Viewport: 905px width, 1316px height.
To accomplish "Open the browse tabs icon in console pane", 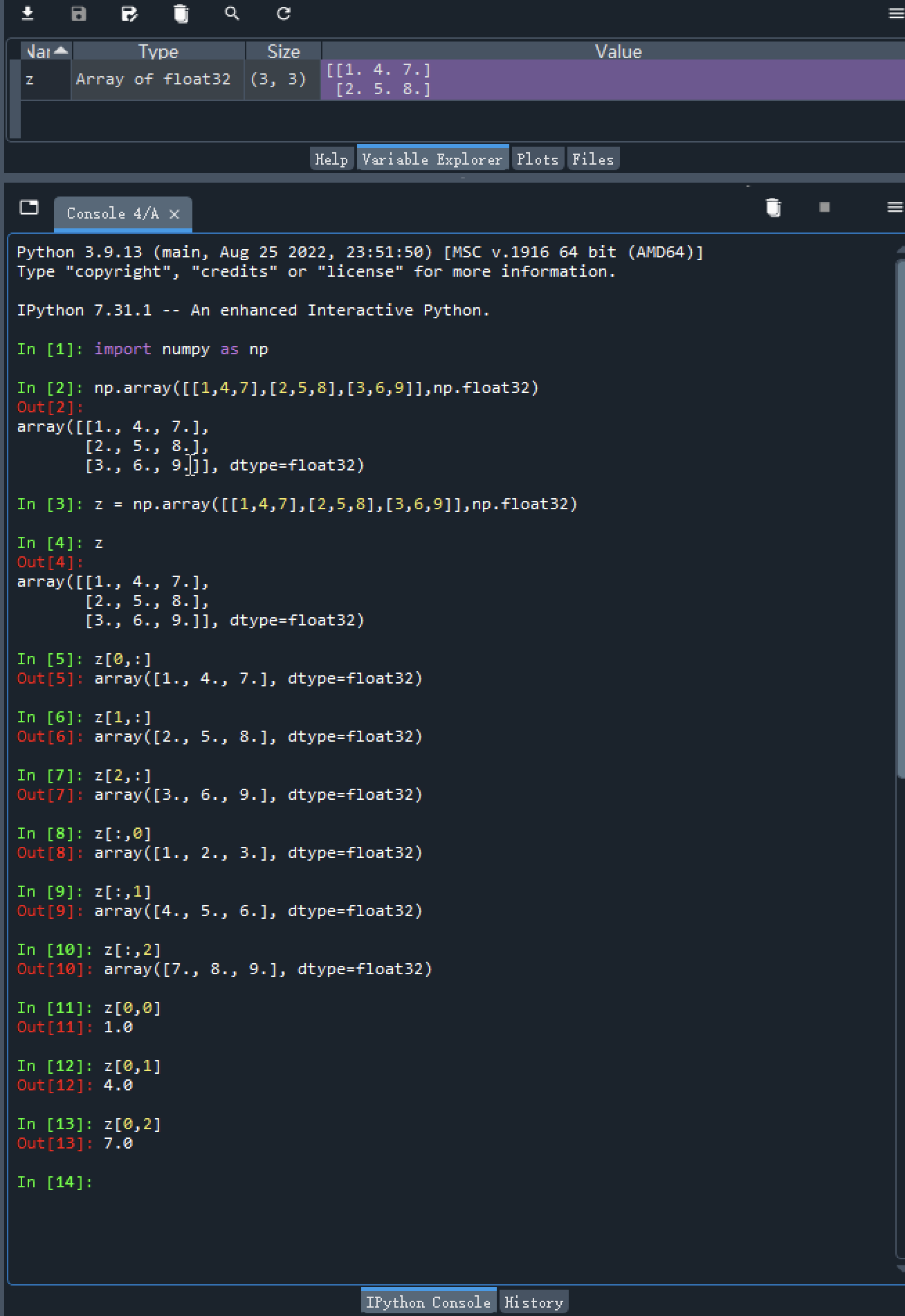I will [29, 207].
